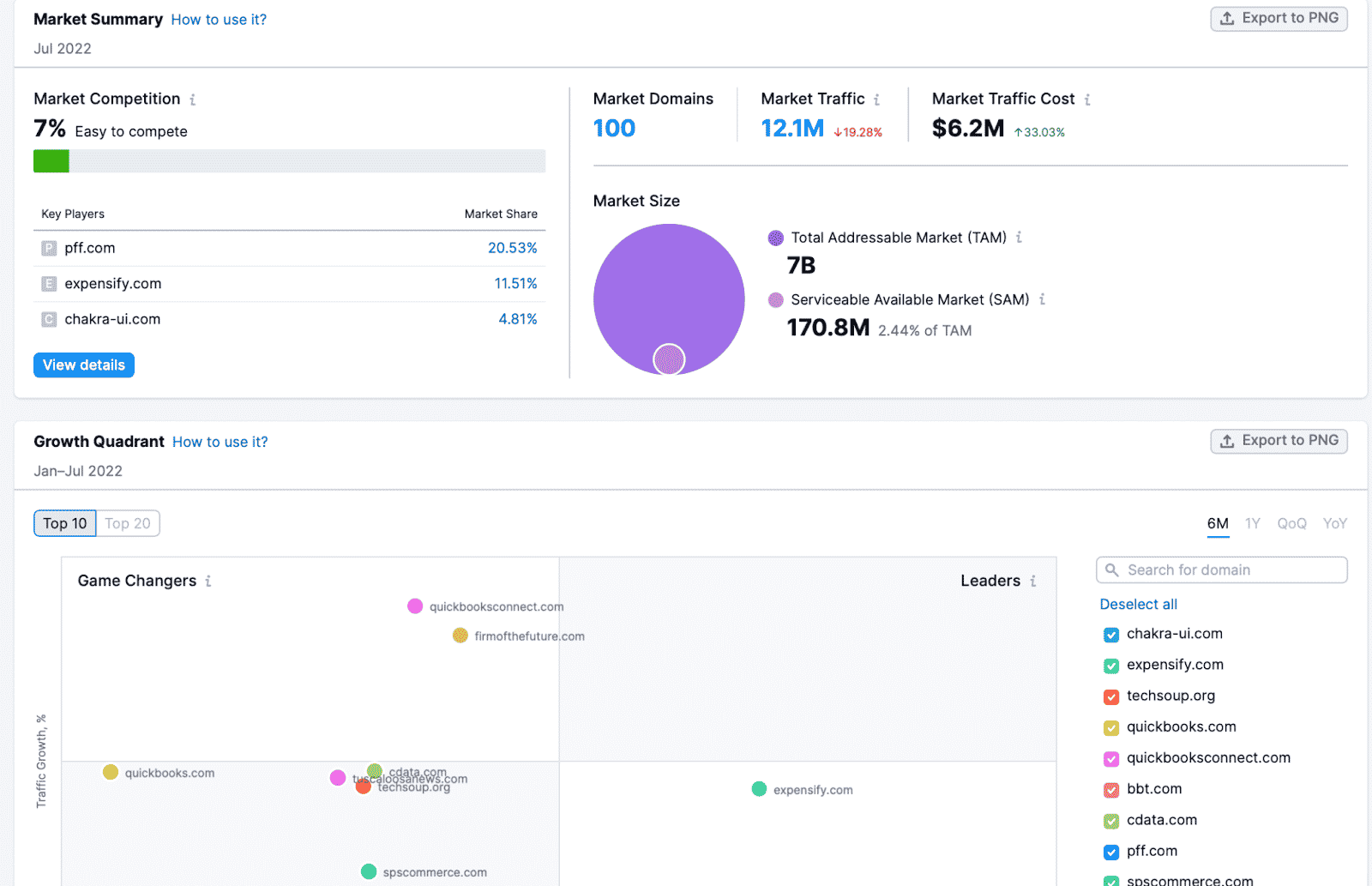Viewport: 1372px width, 886px height.
Task: Click the firmofthefuture.com dot in the quadrant
Action: 460,636
